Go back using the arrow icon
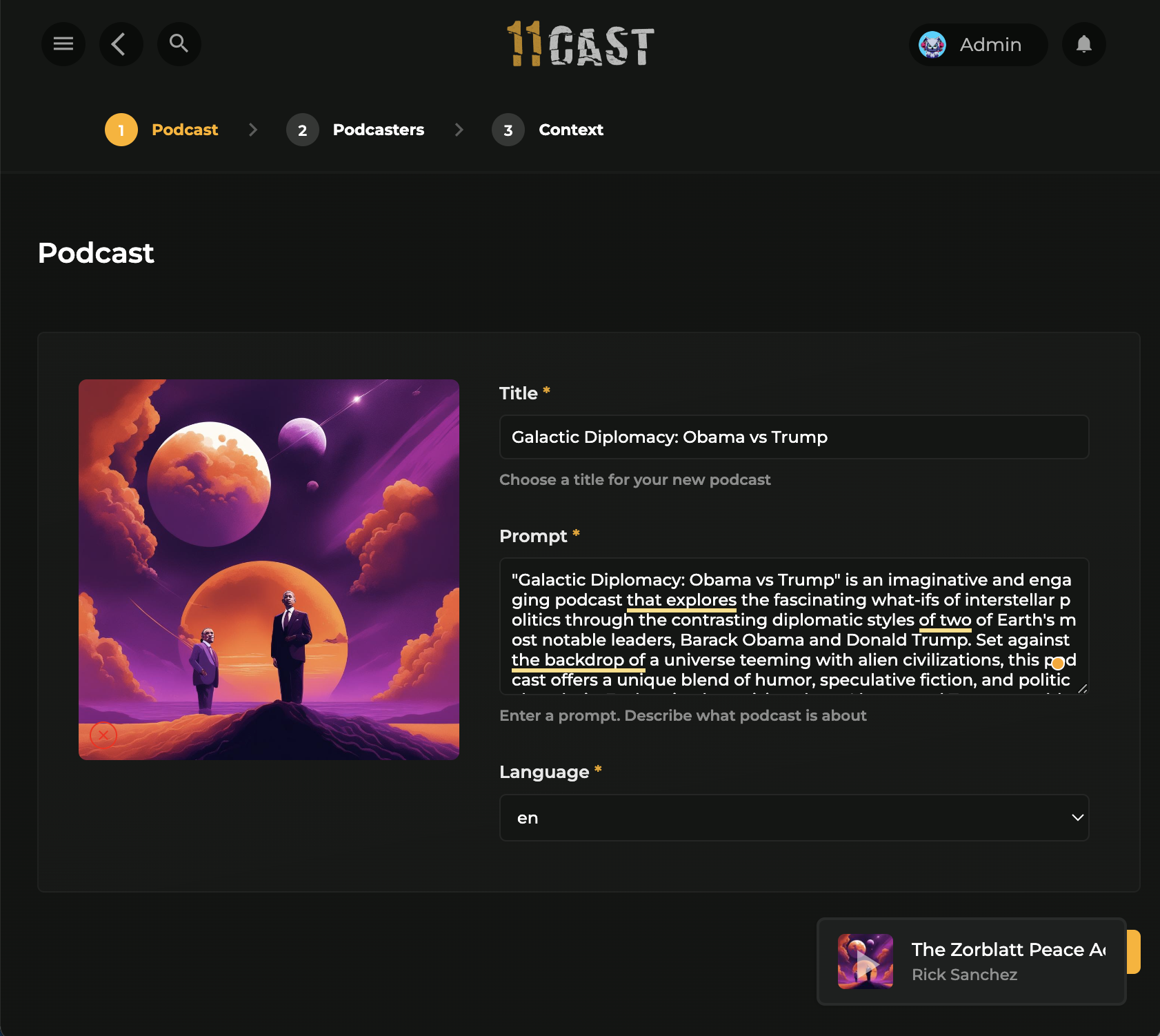The image size is (1160, 1036). coord(121,44)
